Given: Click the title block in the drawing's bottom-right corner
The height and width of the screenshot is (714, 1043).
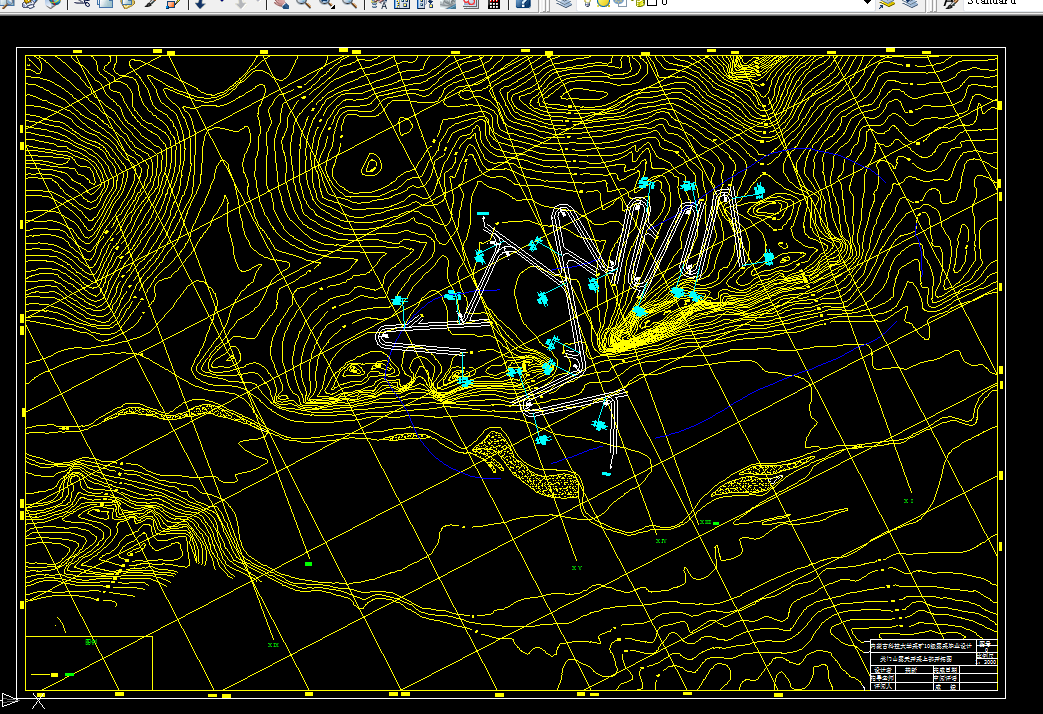Looking at the screenshot, I should [933, 666].
